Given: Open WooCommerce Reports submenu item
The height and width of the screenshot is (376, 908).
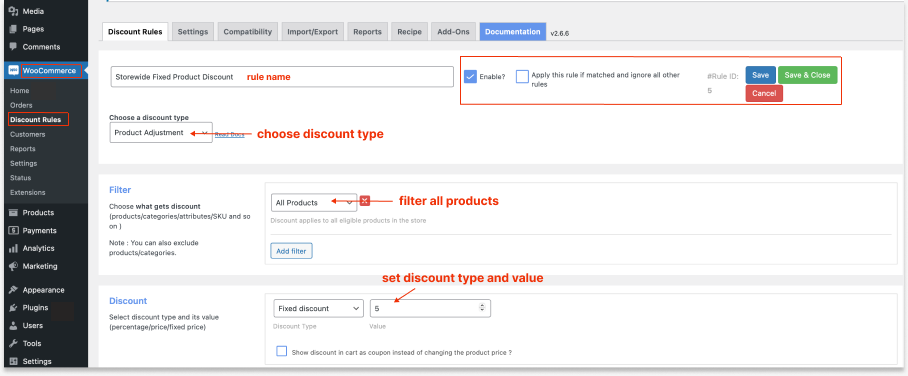Looking at the screenshot, I should point(23,149).
